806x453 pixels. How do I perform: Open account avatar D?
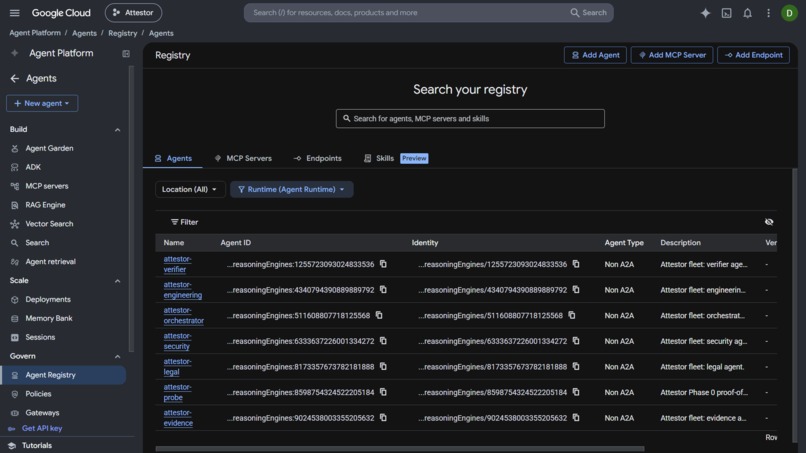click(789, 13)
